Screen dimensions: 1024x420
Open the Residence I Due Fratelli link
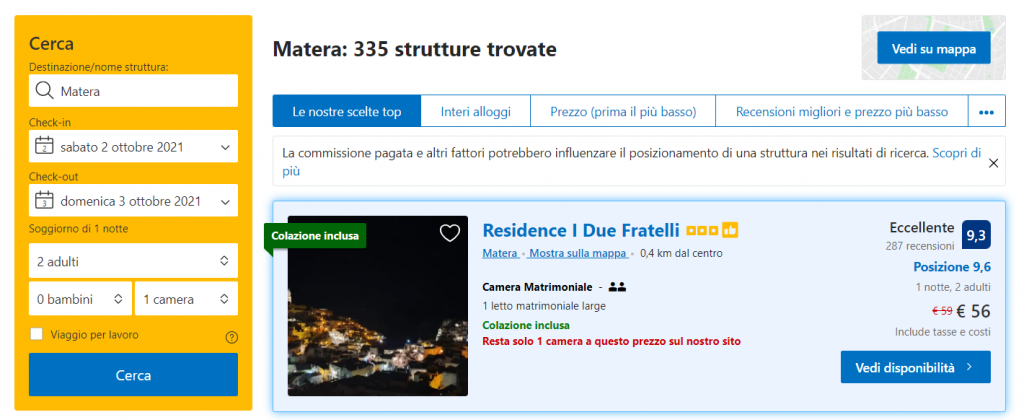point(580,230)
